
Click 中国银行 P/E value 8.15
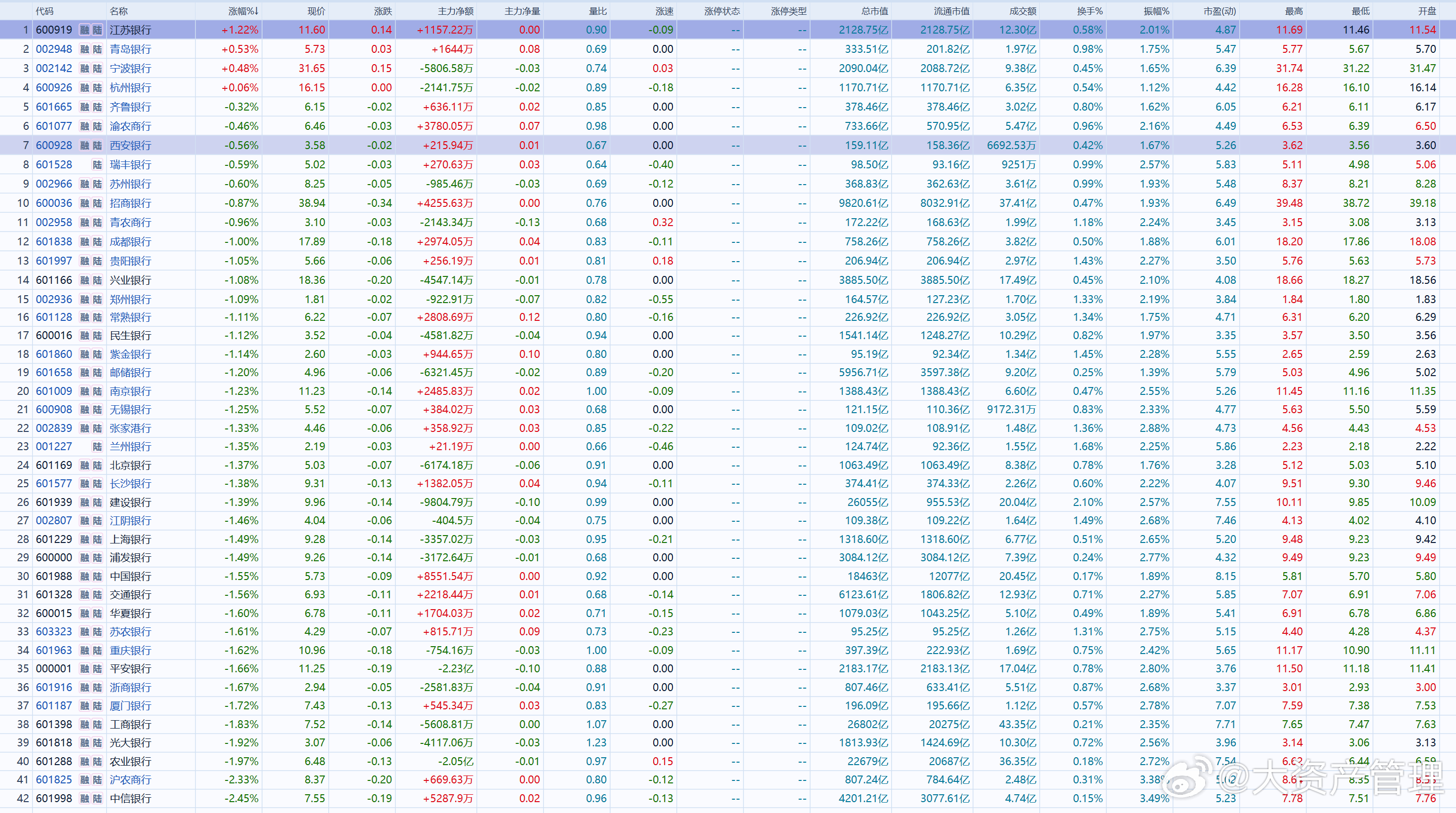(x=1225, y=576)
